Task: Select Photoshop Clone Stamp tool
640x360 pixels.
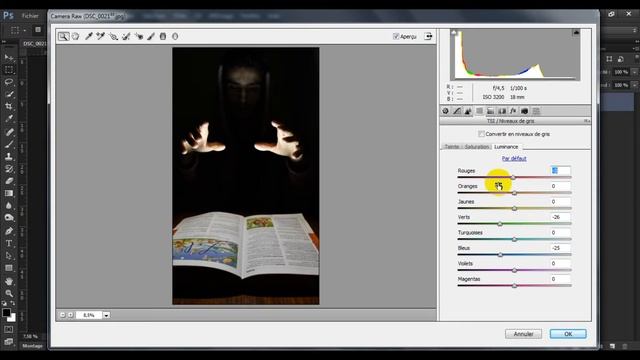Action: point(9,156)
